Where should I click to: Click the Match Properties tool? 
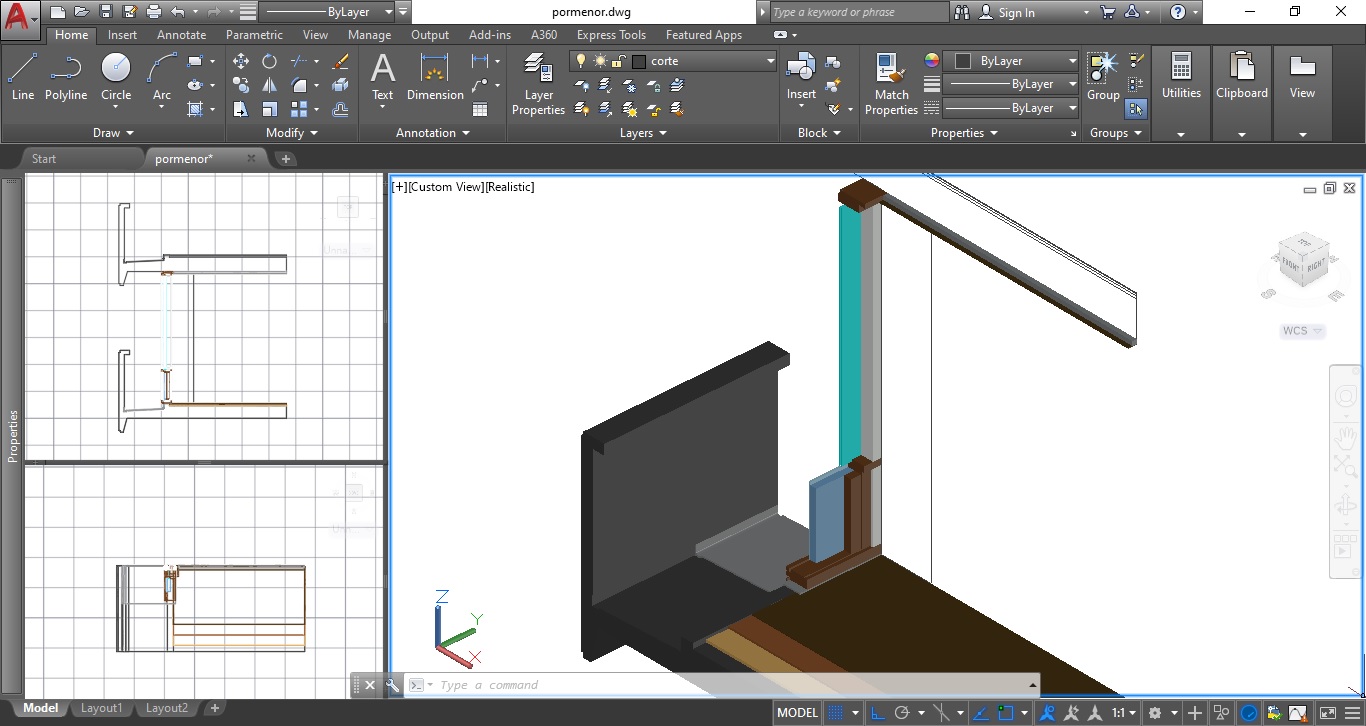pos(891,85)
